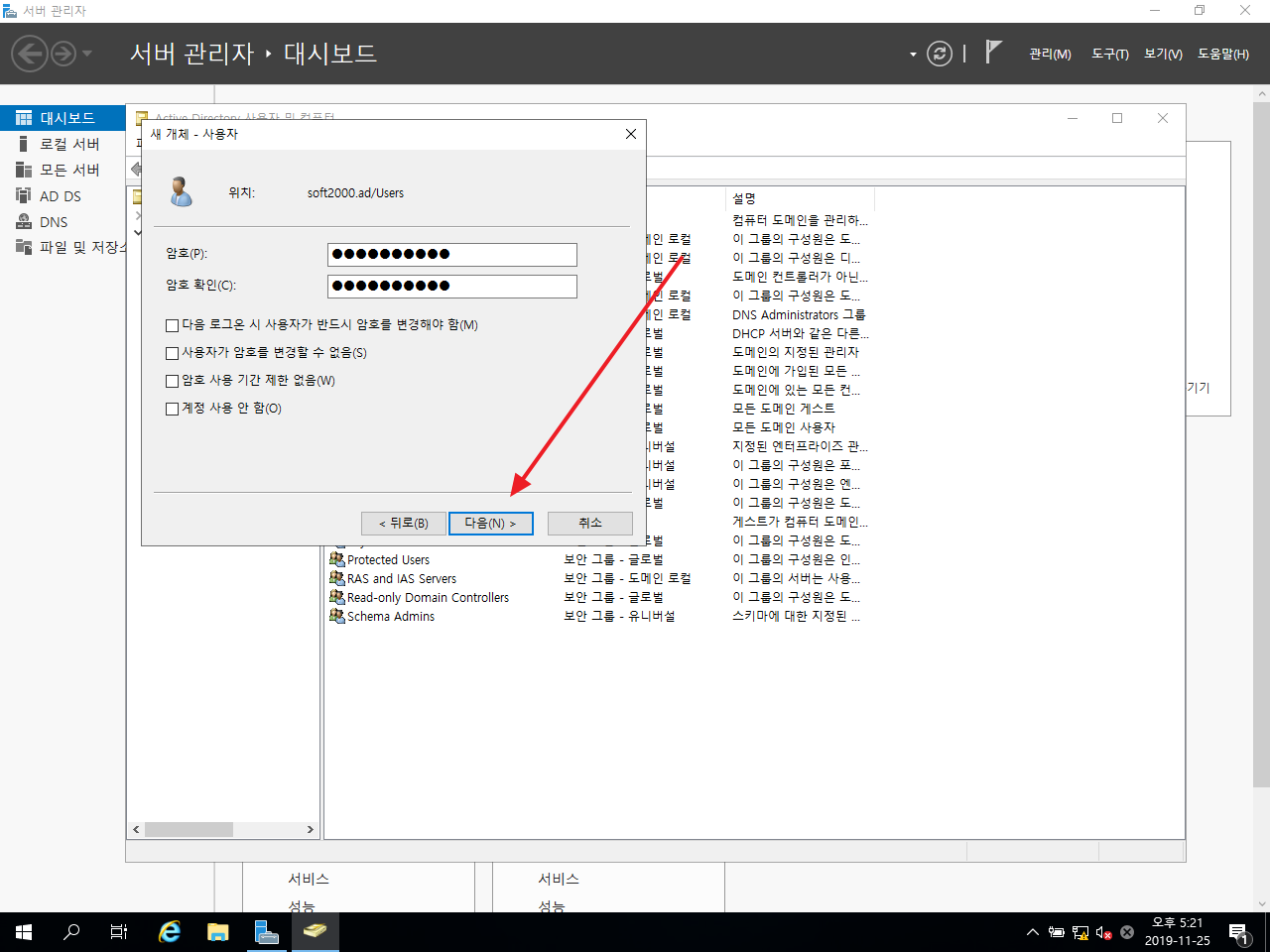Open the dropdown arrow beside the navigation breadcrumb
The width and height of the screenshot is (1270, 952).
[x=911, y=55]
